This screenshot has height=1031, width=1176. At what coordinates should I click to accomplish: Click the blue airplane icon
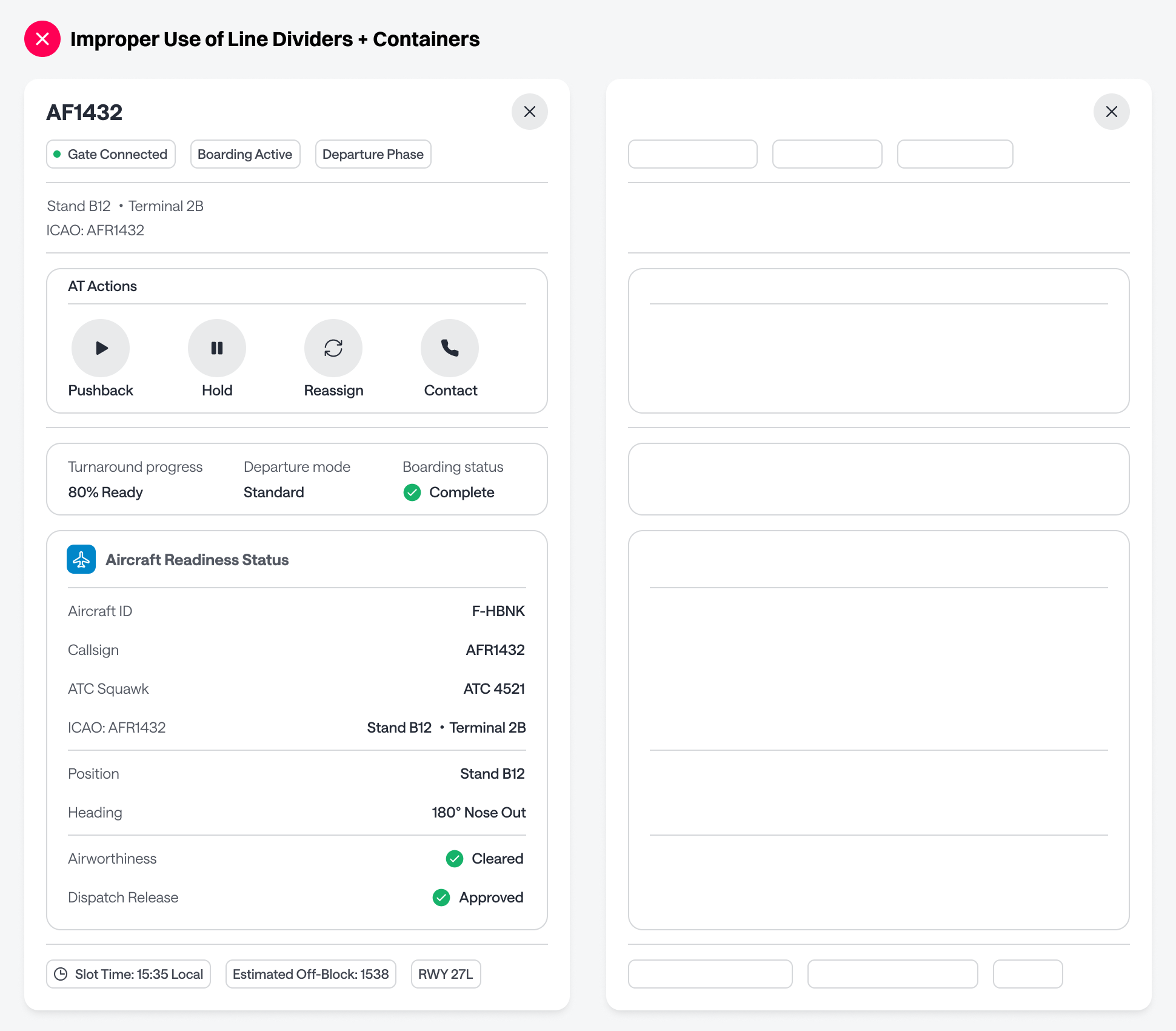tap(81, 559)
